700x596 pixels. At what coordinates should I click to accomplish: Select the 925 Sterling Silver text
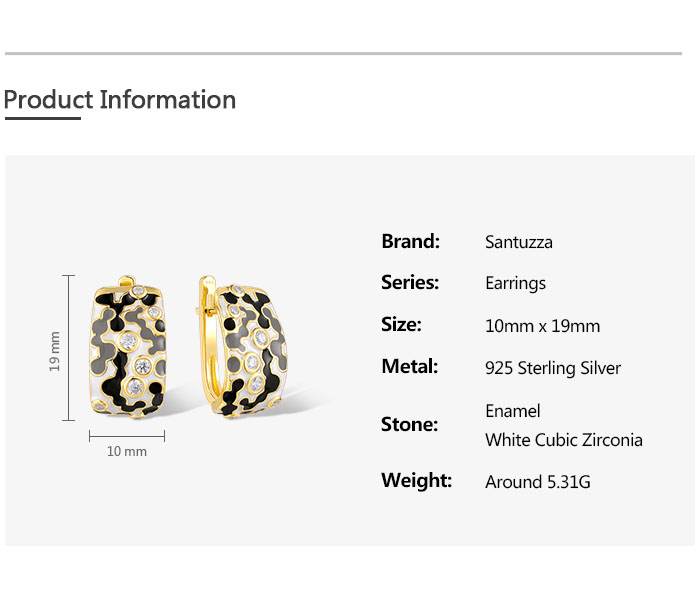(553, 368)
